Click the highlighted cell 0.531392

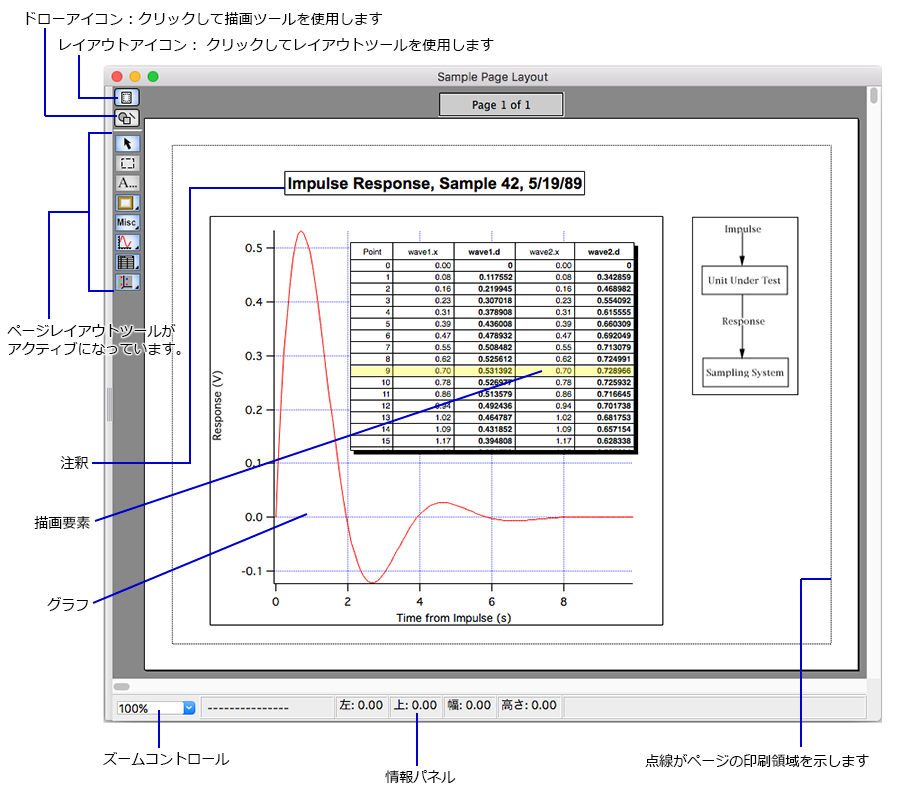pos(484,371)
